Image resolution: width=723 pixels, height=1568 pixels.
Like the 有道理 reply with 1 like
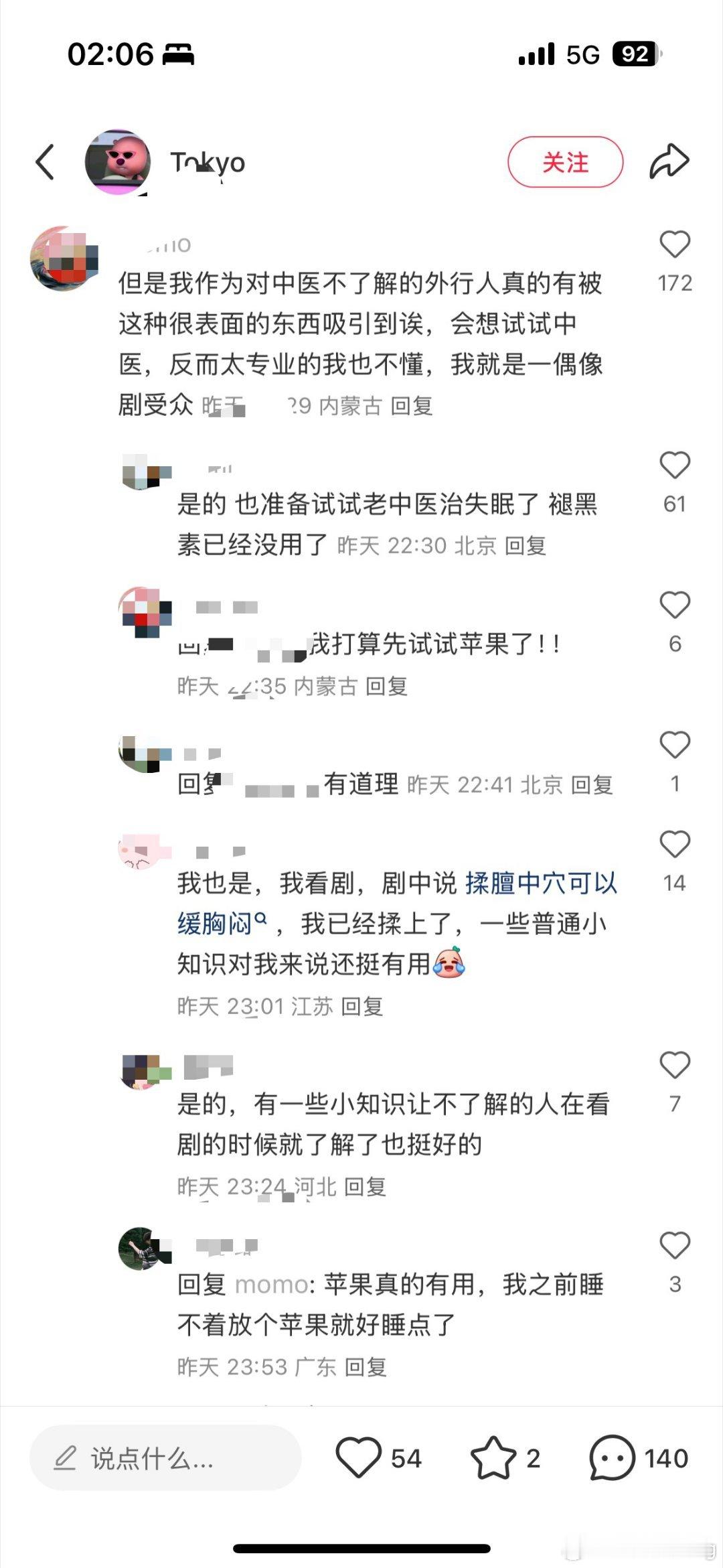[675, 745]
